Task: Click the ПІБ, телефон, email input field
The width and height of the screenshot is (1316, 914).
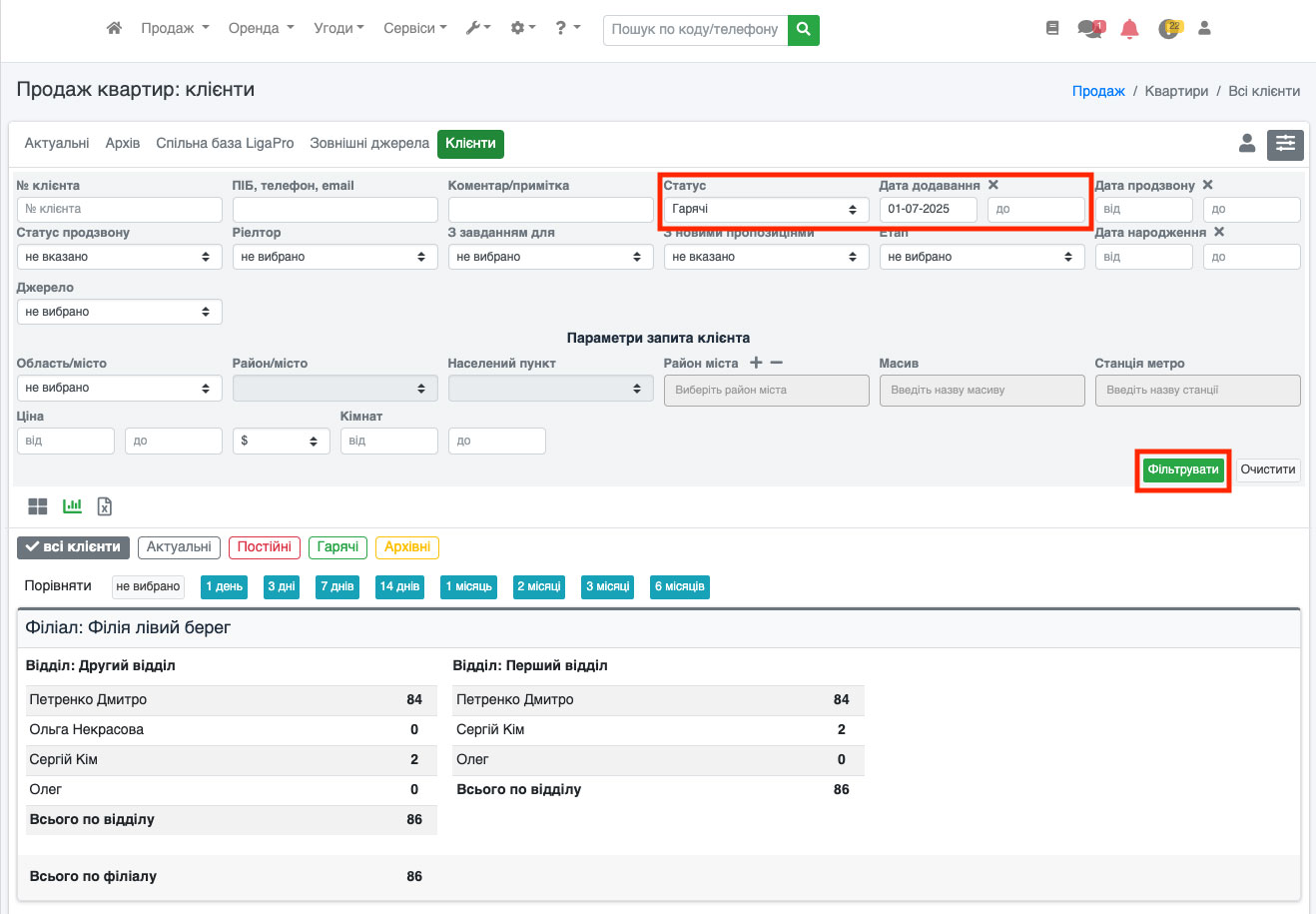Action: pyautogui.click(x=334, y=210)
